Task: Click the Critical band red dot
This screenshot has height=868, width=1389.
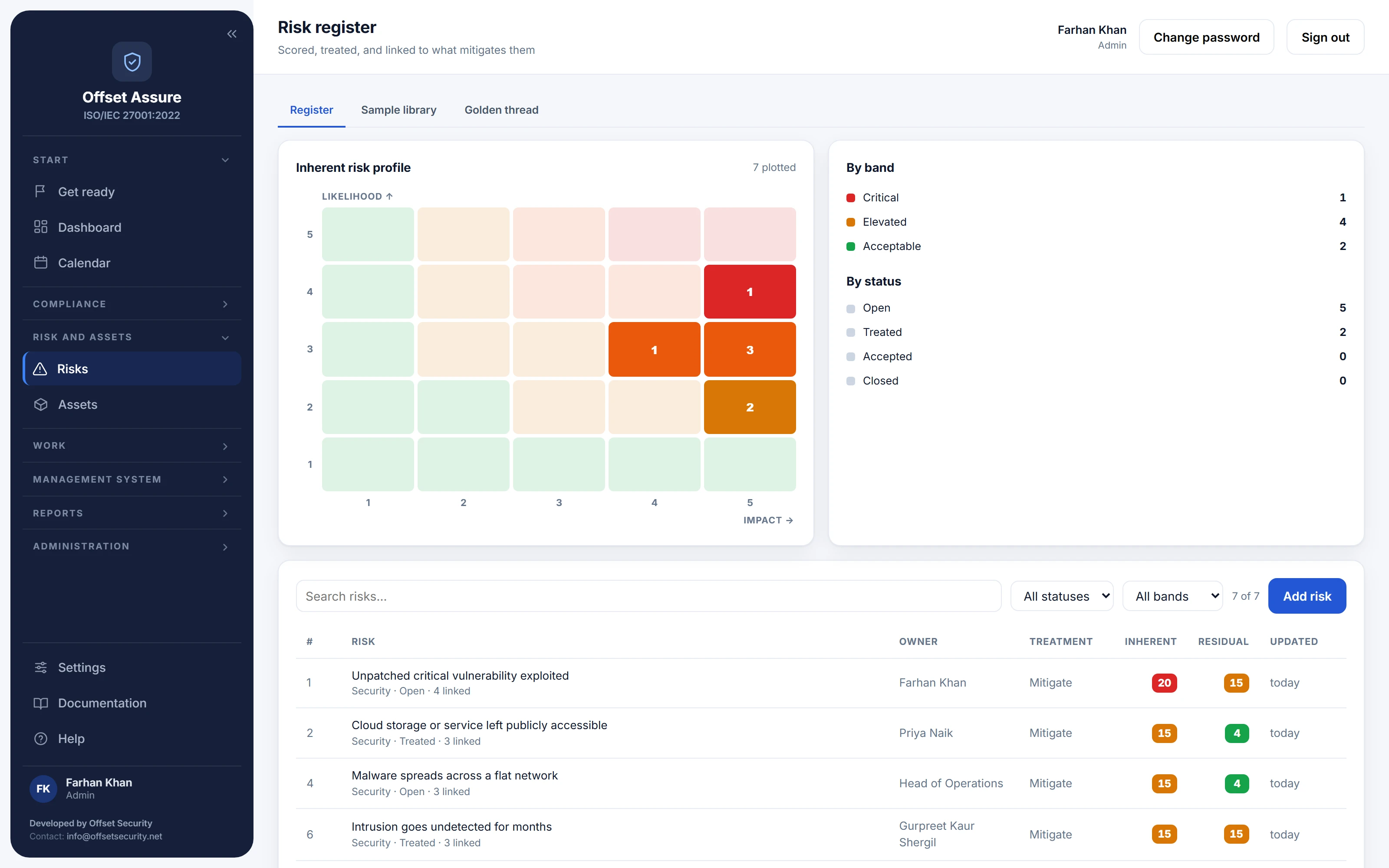Action: [x=851, y=197]
